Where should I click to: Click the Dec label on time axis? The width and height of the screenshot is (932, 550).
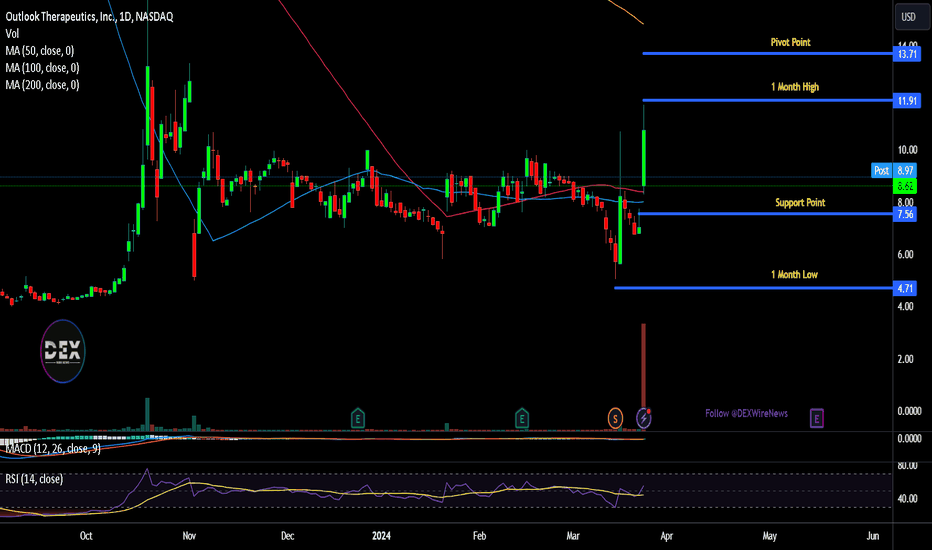(287, 536)
